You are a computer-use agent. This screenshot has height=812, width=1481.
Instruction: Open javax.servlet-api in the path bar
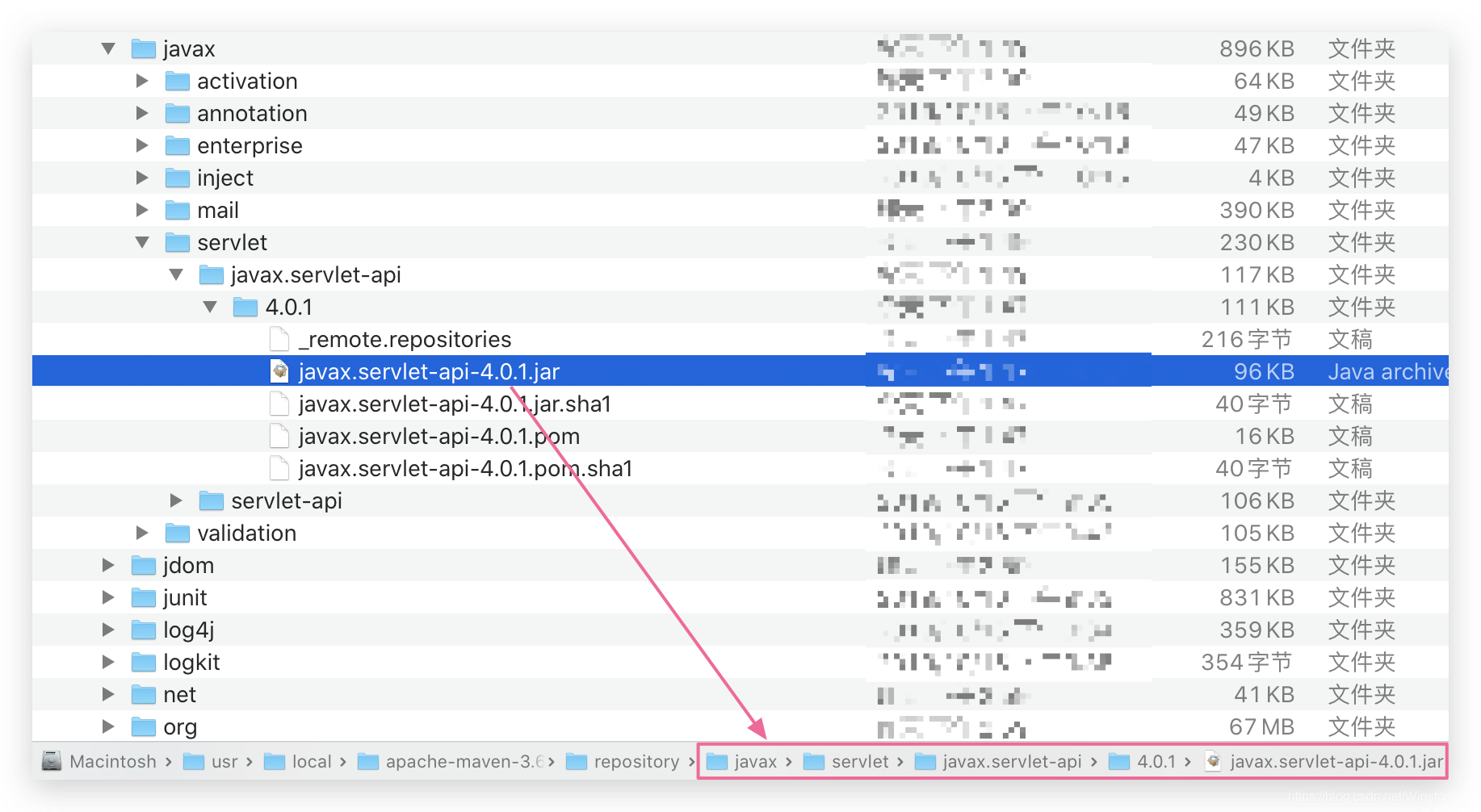pyautogui.click(x=998, y=761)
